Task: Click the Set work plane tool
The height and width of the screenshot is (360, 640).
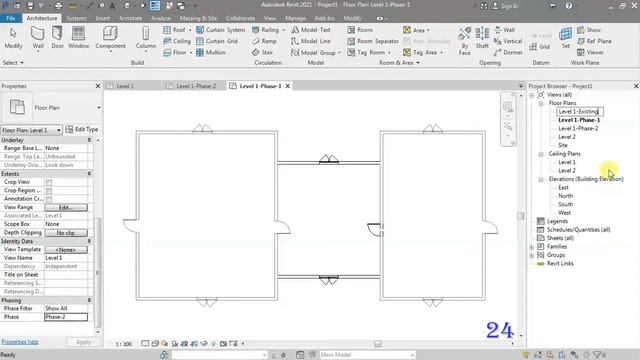Action: click(565, 38)
